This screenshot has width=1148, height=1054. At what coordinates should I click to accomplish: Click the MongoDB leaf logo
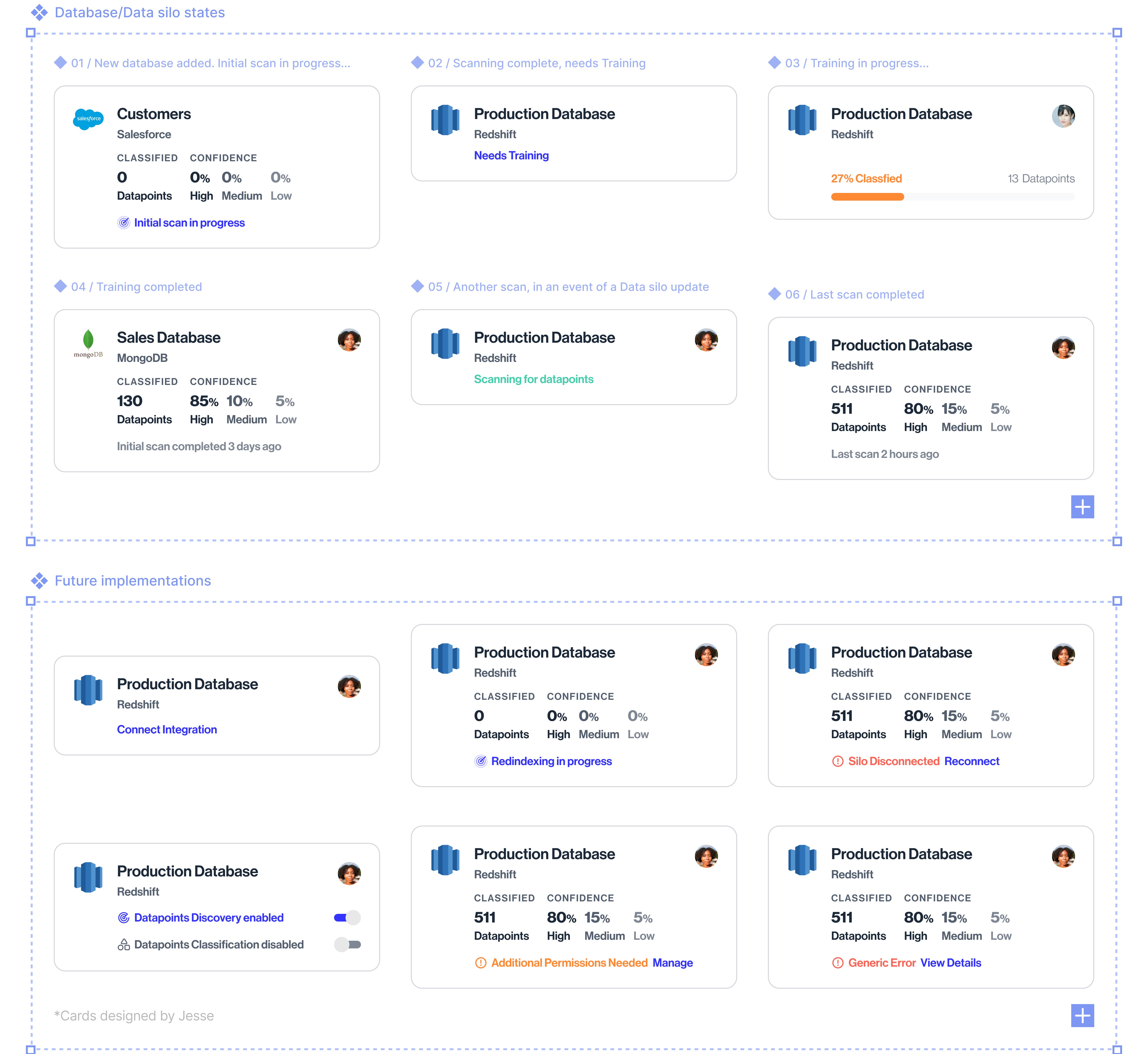[x=88, y=340]
